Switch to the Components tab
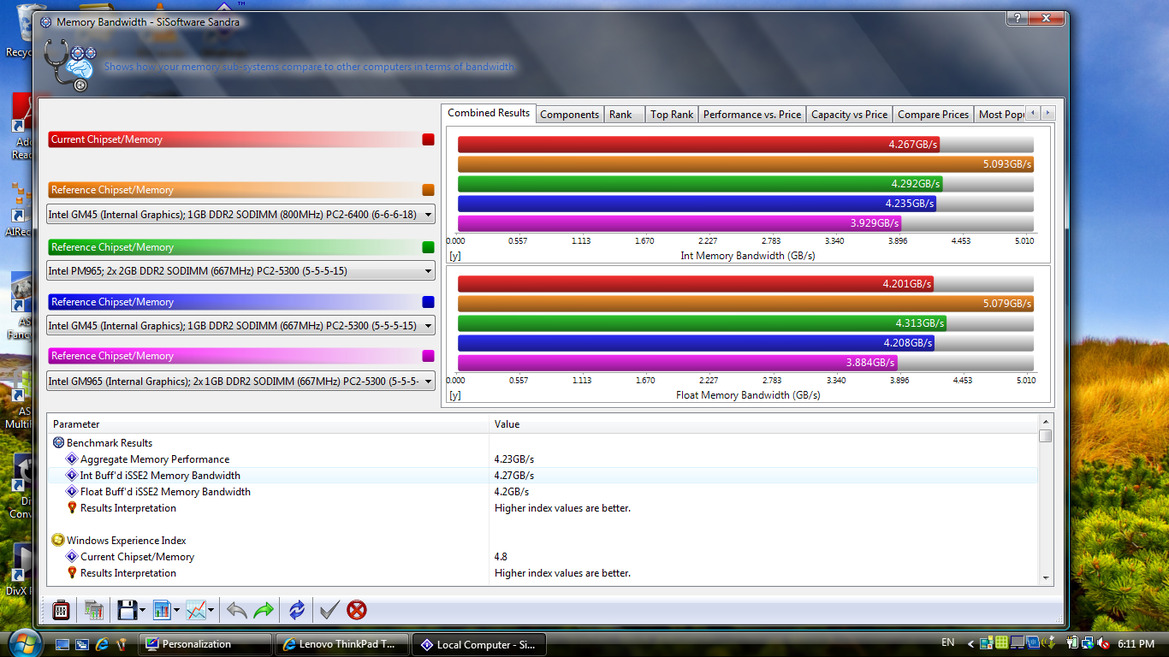 coord(570,114)
